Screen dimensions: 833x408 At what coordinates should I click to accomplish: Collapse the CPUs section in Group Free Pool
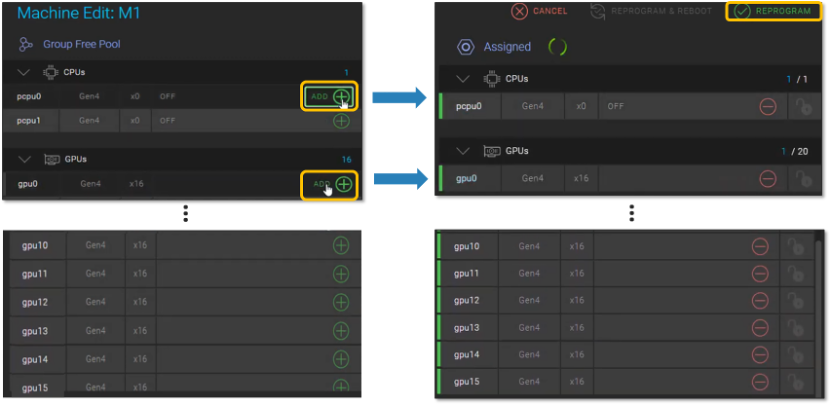click(x=24, y=72)
